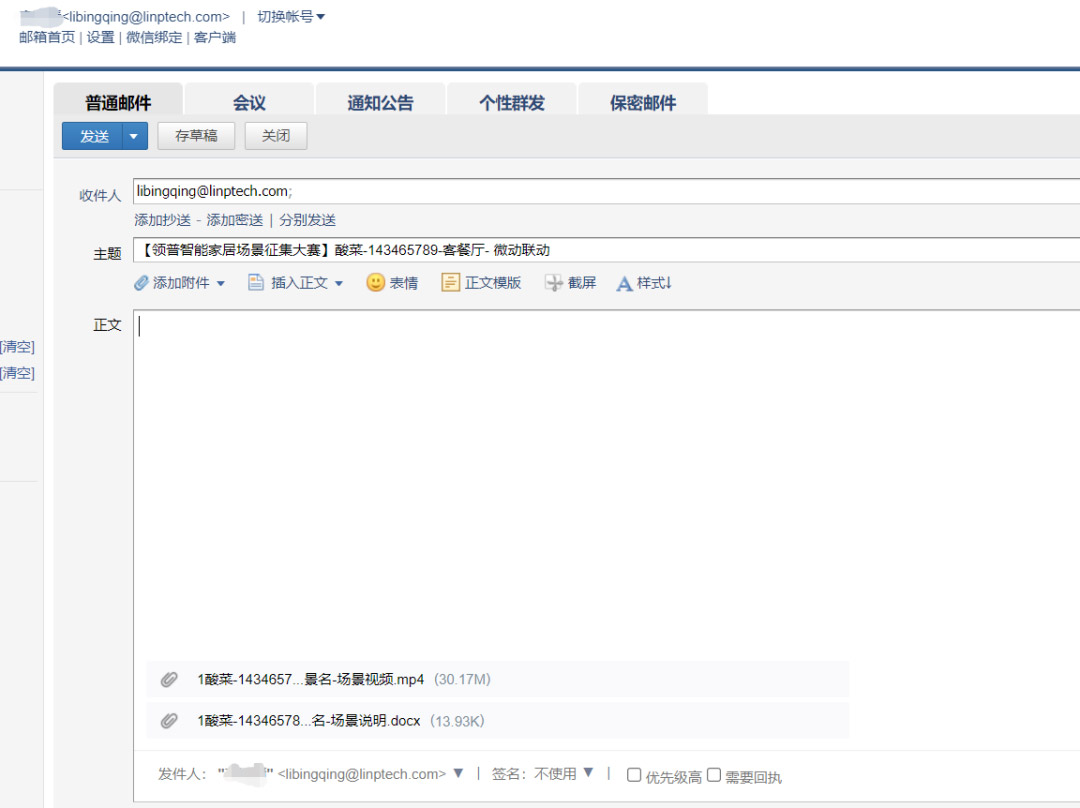The image size is (1080, 808).
Task: Click paperclip icon of the mp4 attachment
Action: pyautogui.click(x=170, y=680)
